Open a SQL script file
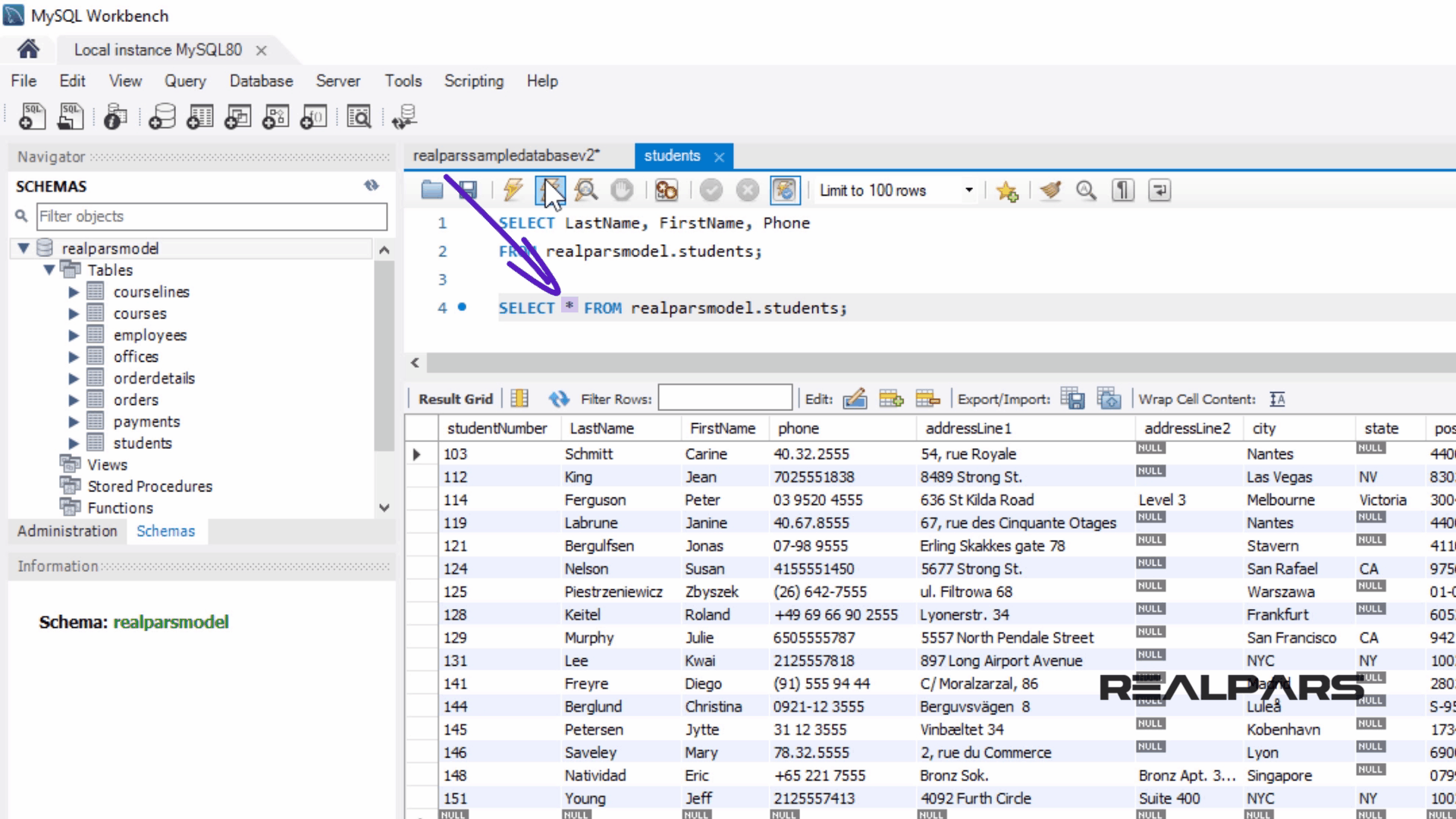The height and width of the screenshot is (819, 1456). click(x=70, y=116)
